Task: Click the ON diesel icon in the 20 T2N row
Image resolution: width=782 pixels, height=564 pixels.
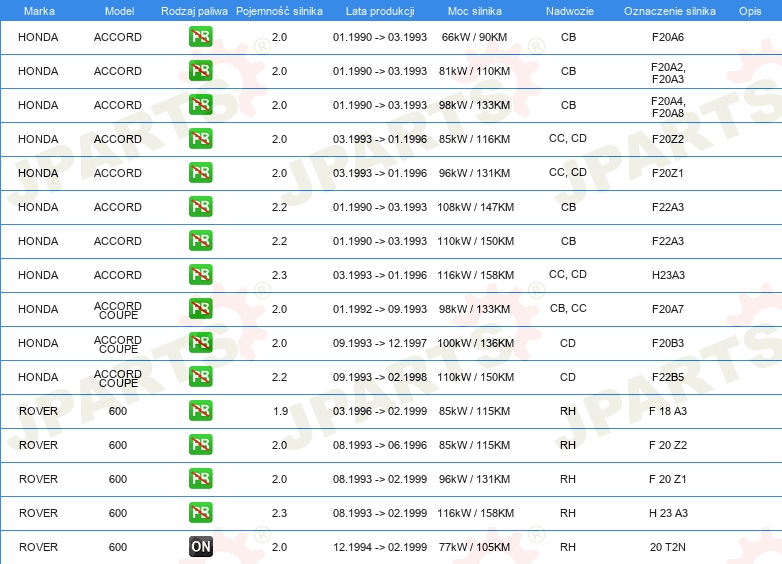Action: click(200, 547)
